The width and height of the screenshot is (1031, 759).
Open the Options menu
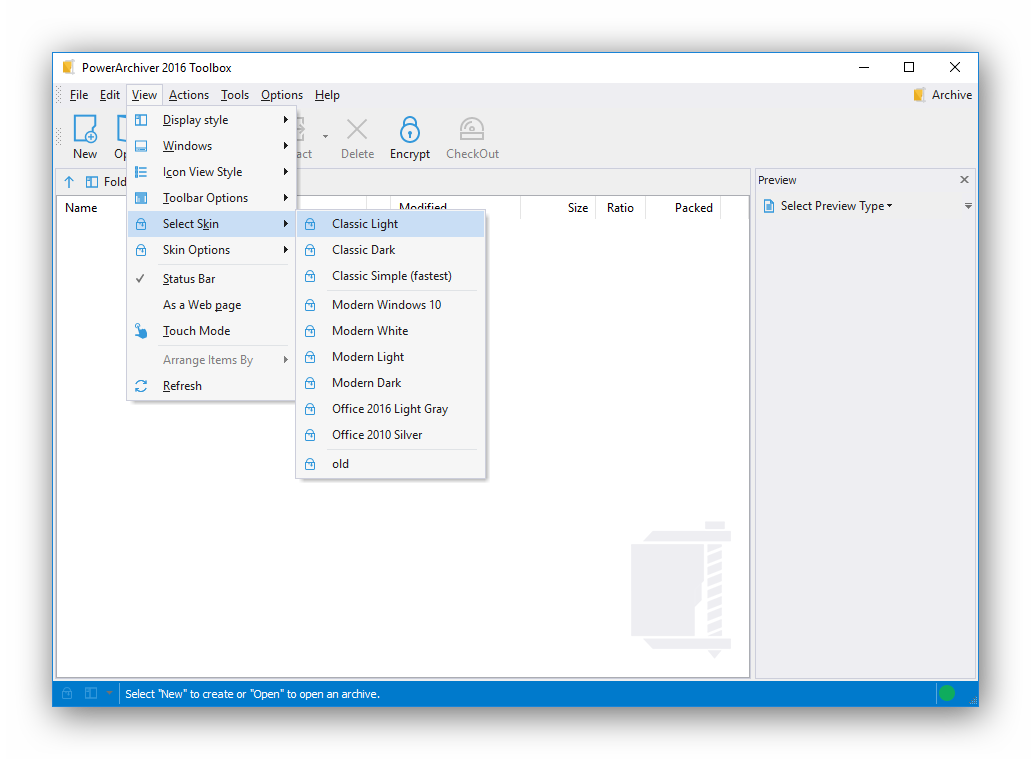(282, 95)
